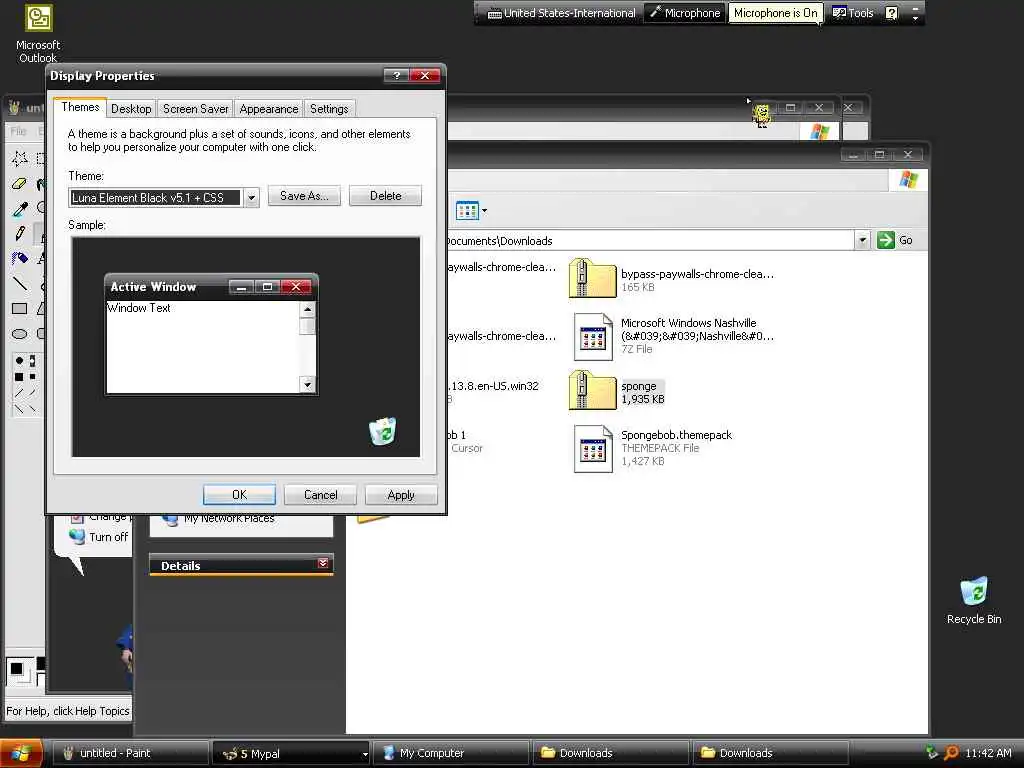The height and width of the screenshot is (768, 1024).
Task: Select the sponge zip folder icon
Action: (x=592, y=391)
